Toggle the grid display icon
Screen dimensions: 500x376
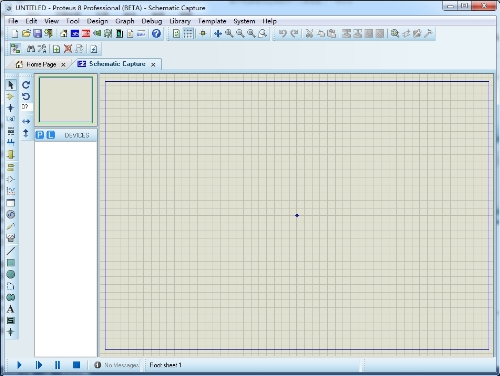188,34
